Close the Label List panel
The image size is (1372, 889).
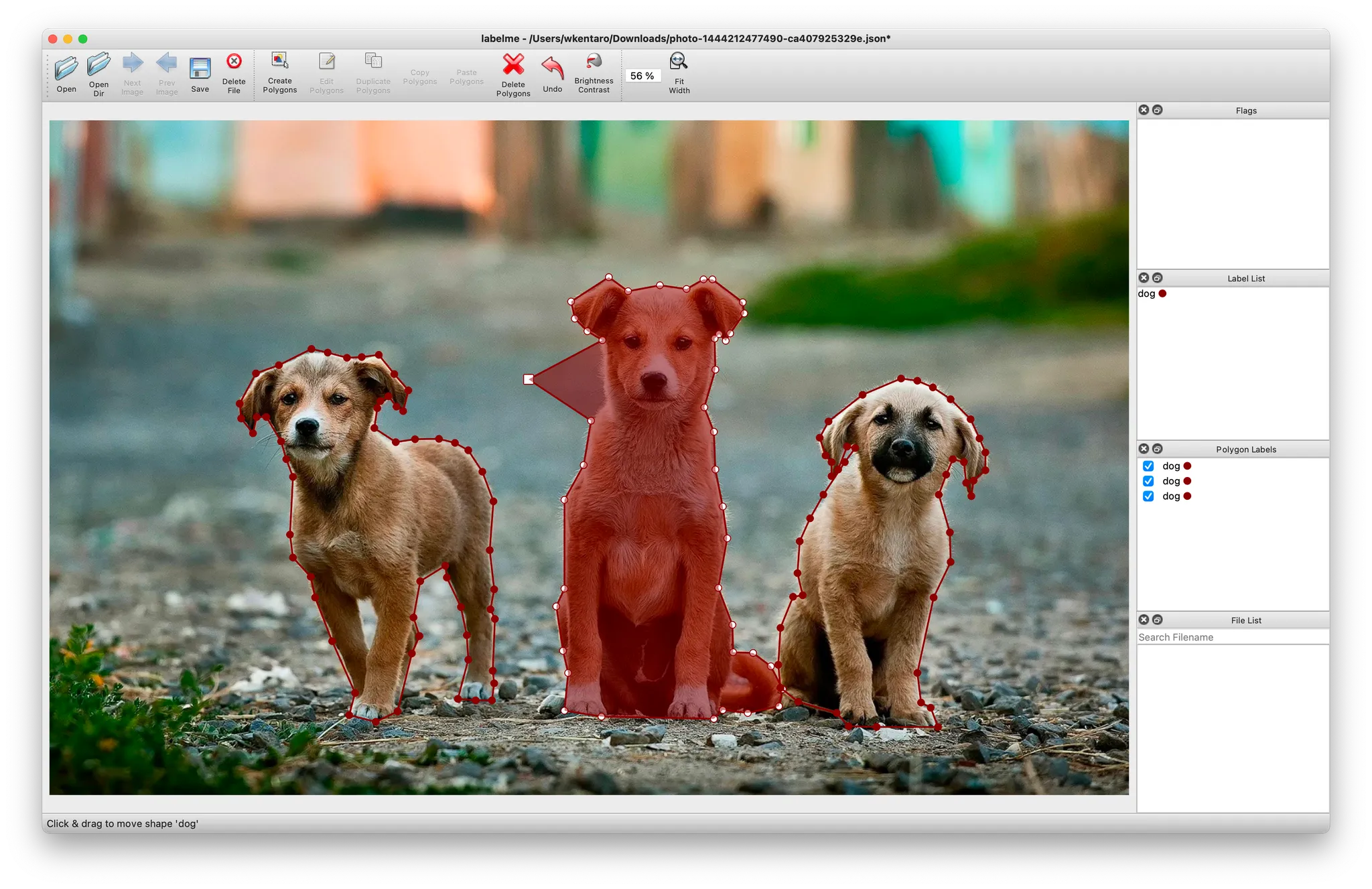click(x=1144, y=278)
